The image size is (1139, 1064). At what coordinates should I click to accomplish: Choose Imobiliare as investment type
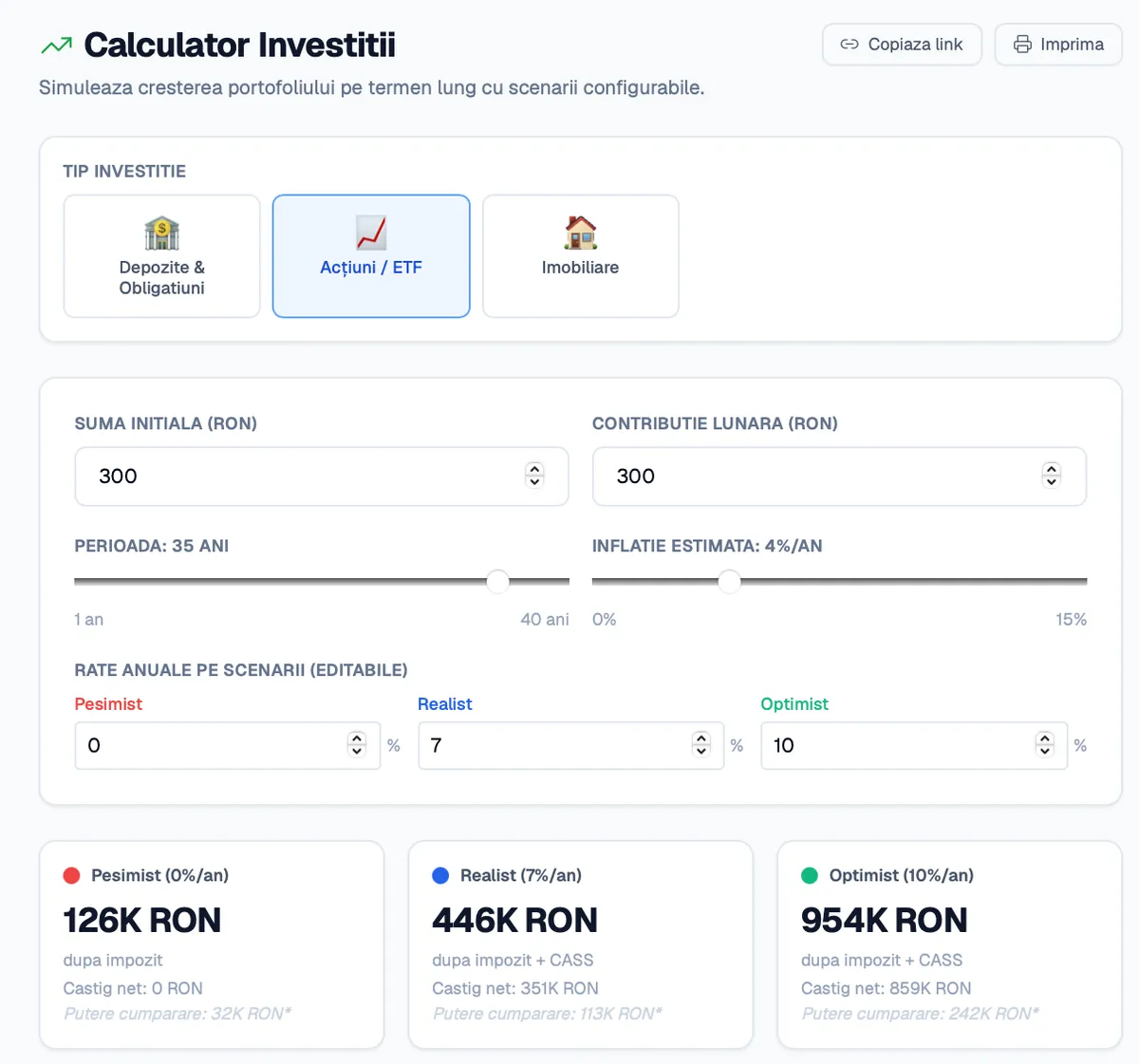pyautogui.click(x=580, y=256)
